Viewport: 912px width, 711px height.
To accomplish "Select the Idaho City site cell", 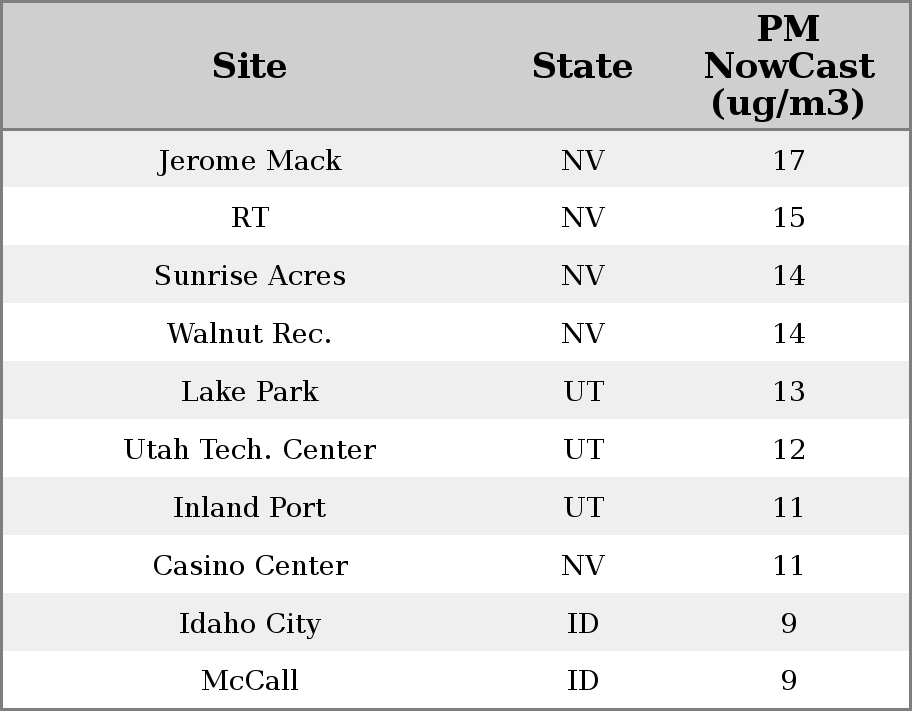I will point(249,624).
